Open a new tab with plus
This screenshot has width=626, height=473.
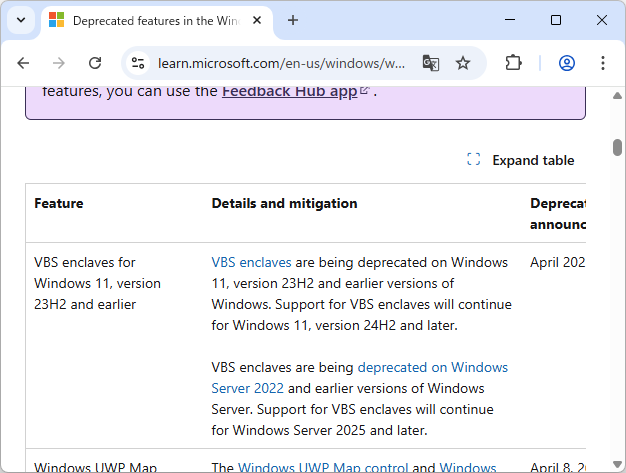tap(293, 20)
